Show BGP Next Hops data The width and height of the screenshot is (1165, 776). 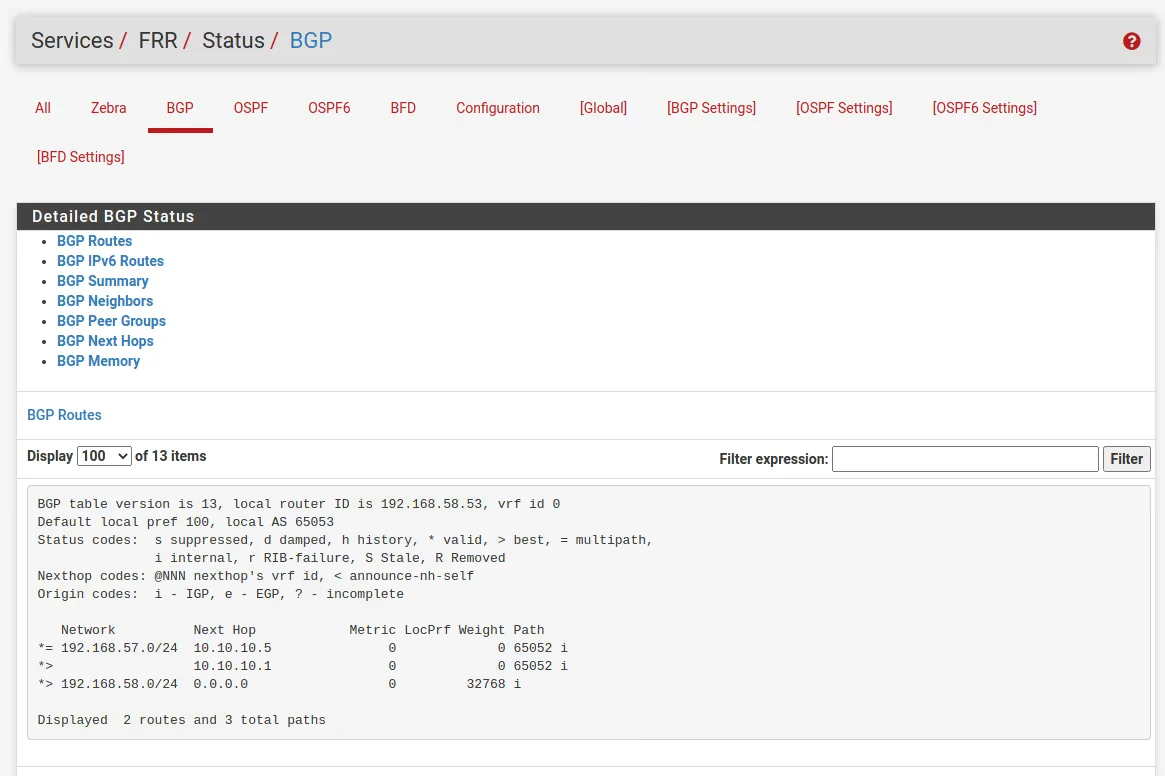pos(105,341)
